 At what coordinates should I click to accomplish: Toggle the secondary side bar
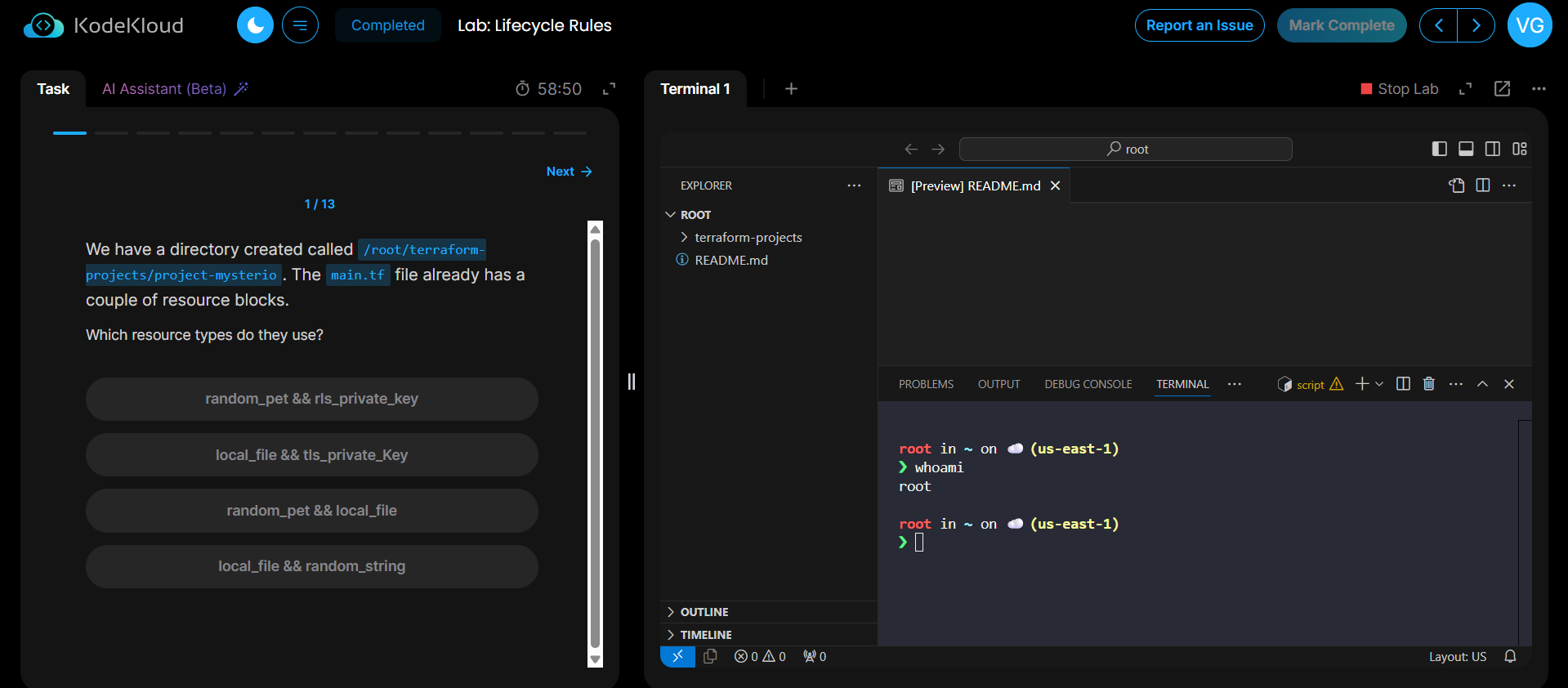click(x=1493, y=149)
